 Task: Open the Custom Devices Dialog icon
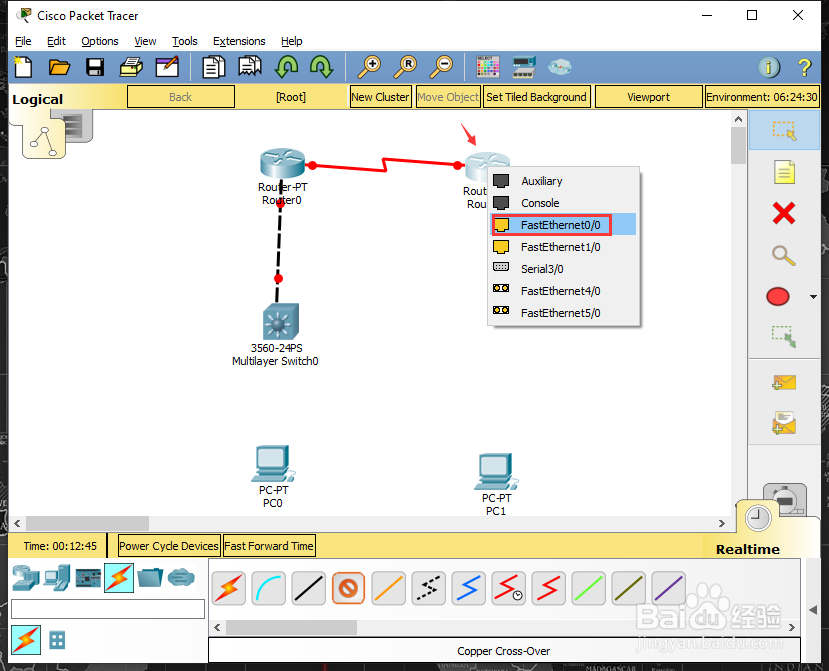pyautogui.click(x=524, y=67)
